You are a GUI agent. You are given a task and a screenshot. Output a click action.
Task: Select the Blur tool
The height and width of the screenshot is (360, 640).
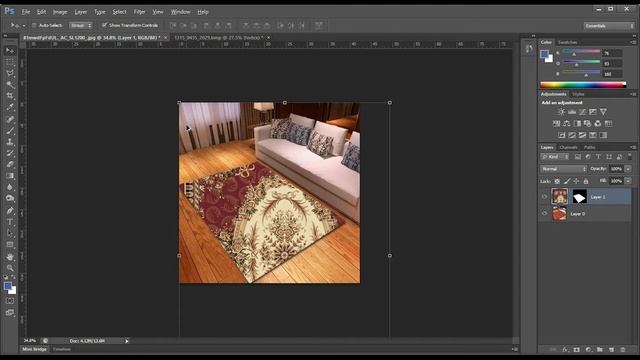[x=10, y=187]
